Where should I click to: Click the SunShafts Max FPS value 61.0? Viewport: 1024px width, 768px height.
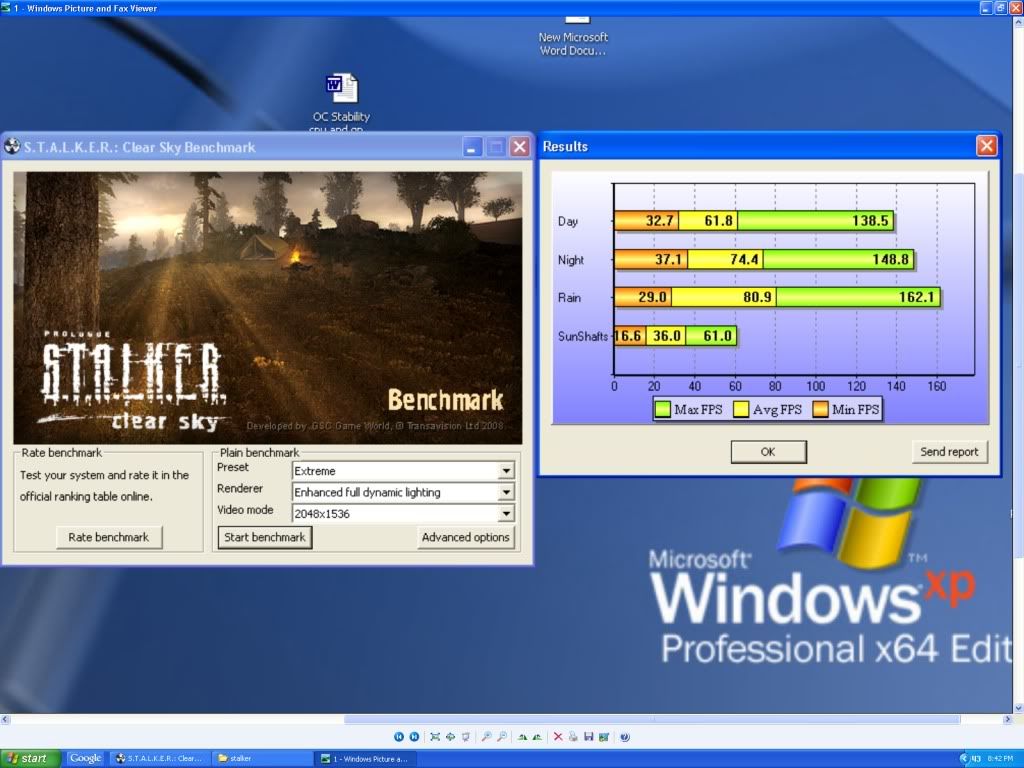pos(717,336)
